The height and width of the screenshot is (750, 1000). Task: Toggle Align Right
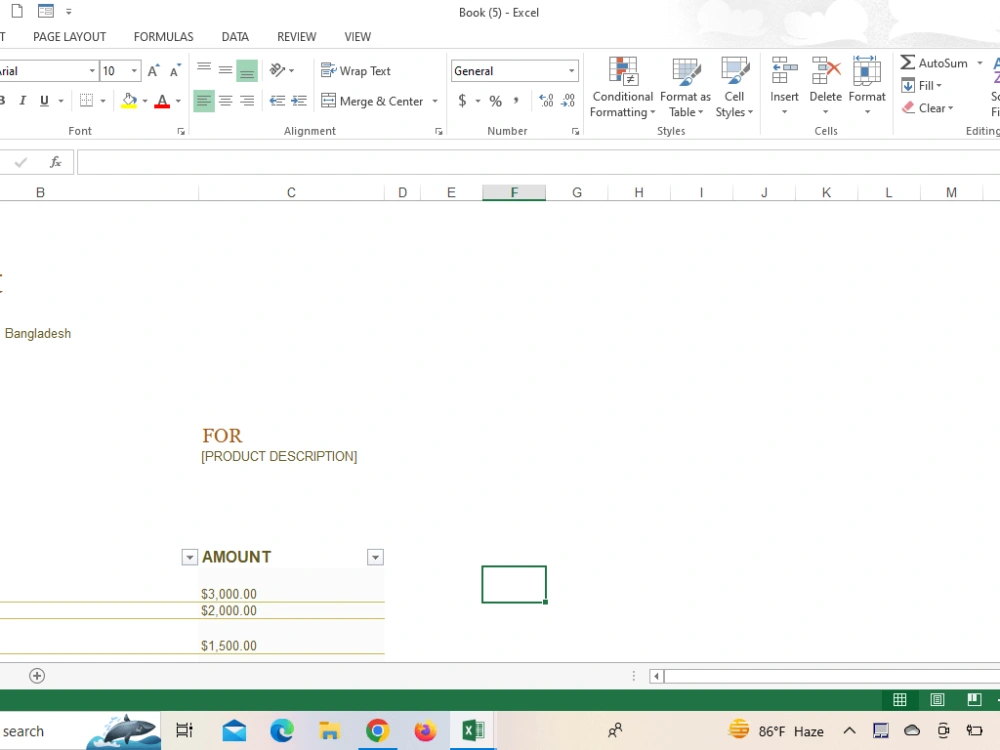pyautogui.click(x=247, y=101)
